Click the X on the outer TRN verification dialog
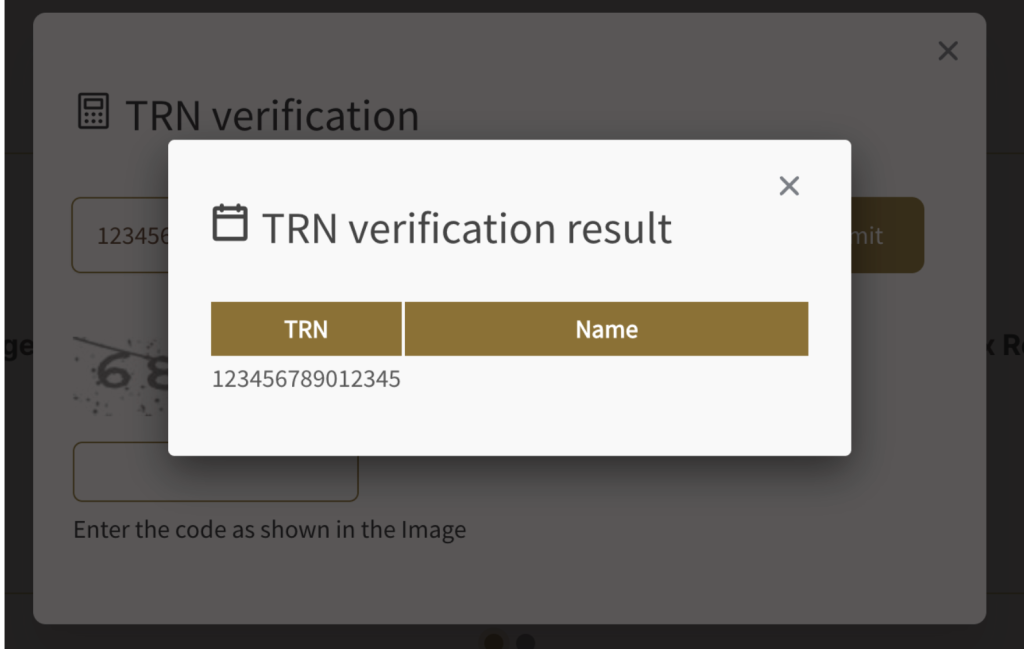This screenshot has width=1024, height=649. click(947, 50)
